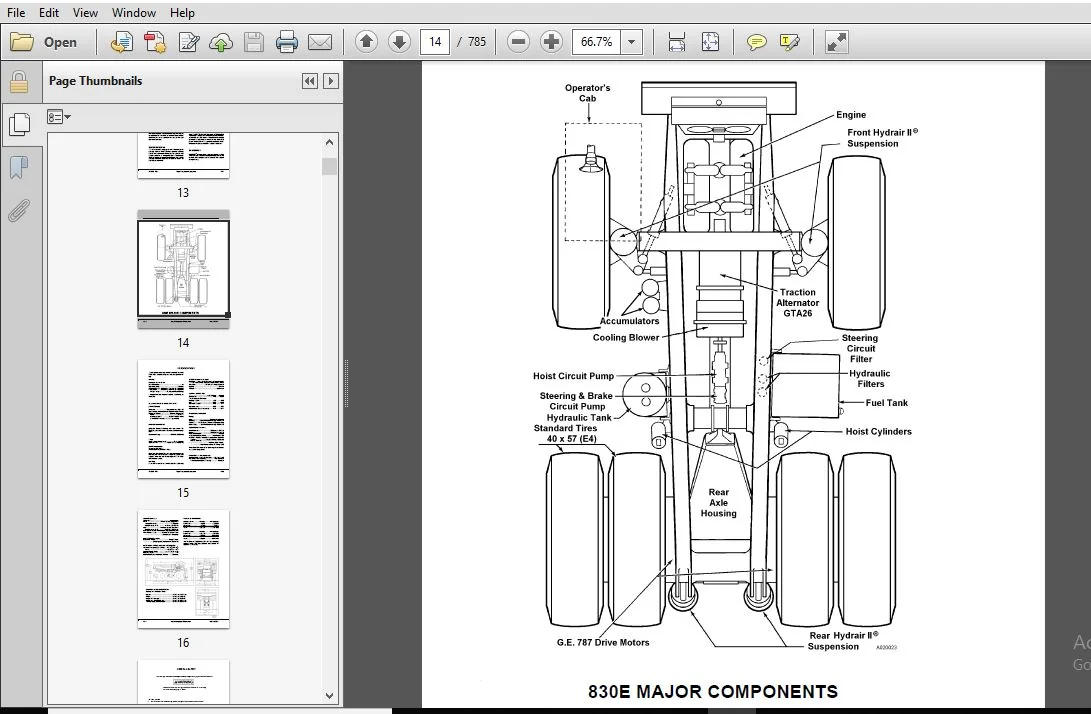The height and width of the screenshot is (714, 1091).
Task: Open the Help menu
Action: (182, 13)
